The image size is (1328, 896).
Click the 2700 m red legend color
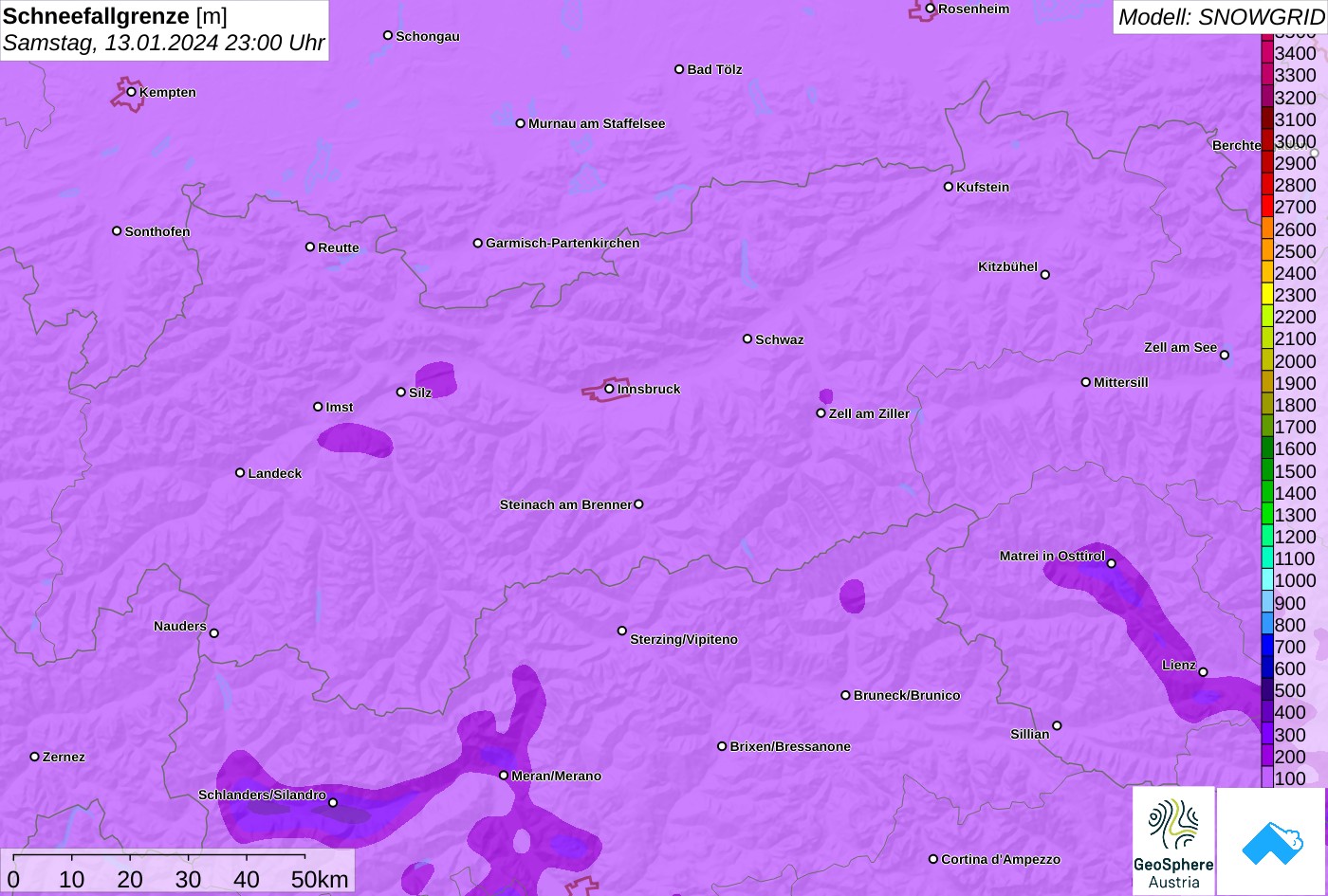[1267, 207]
